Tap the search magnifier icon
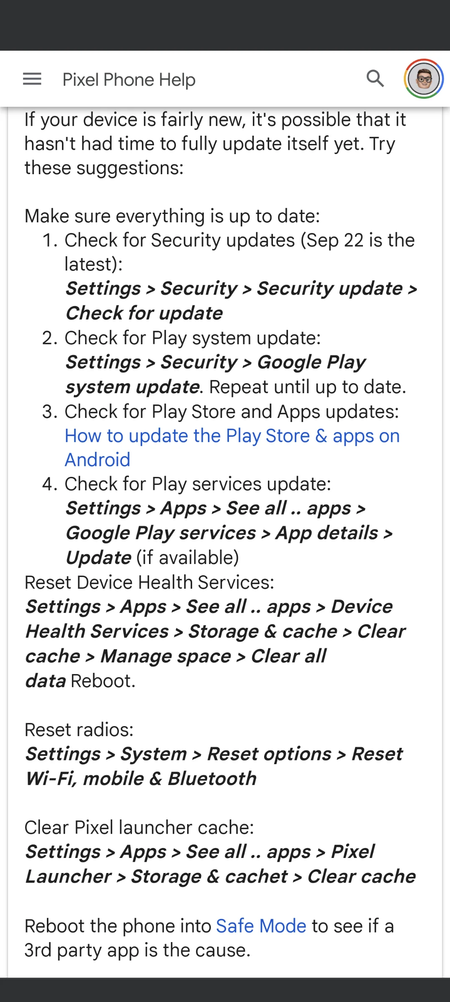450x1002 pixels. click(x=375, y=79)
